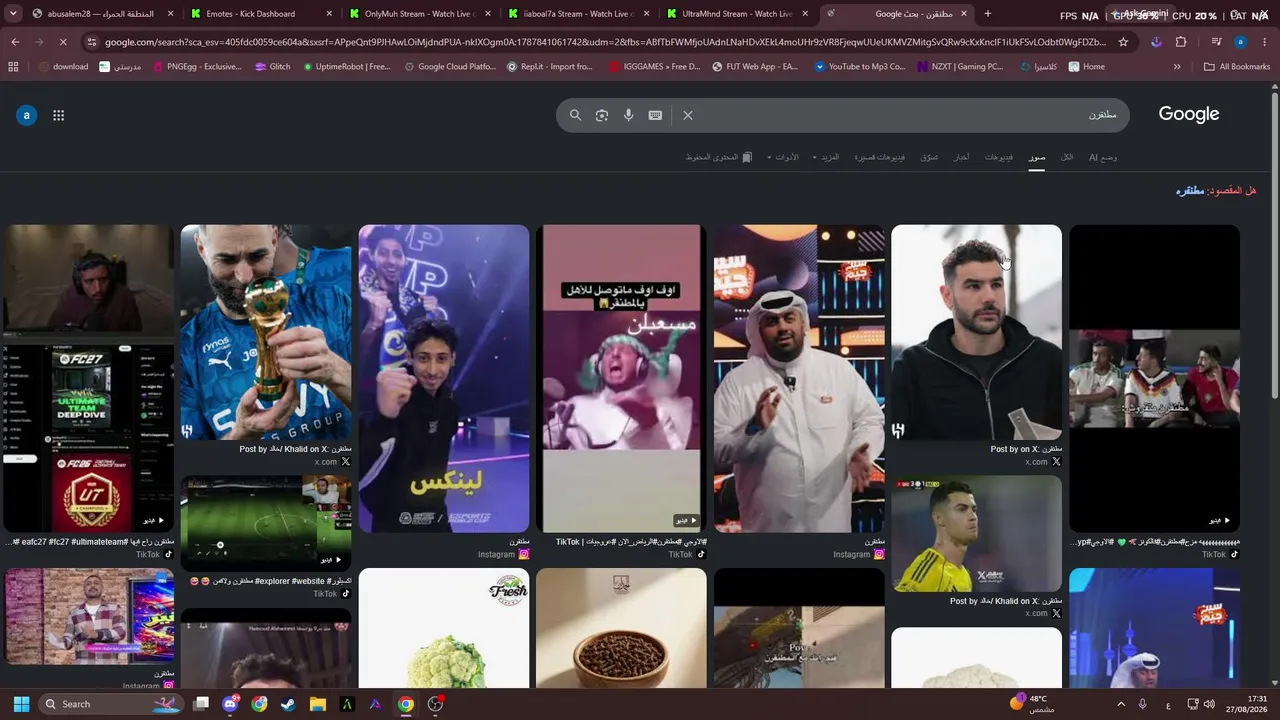Expand the المزيد dropdown
The image size is (1280, 720).
point(826,157)
